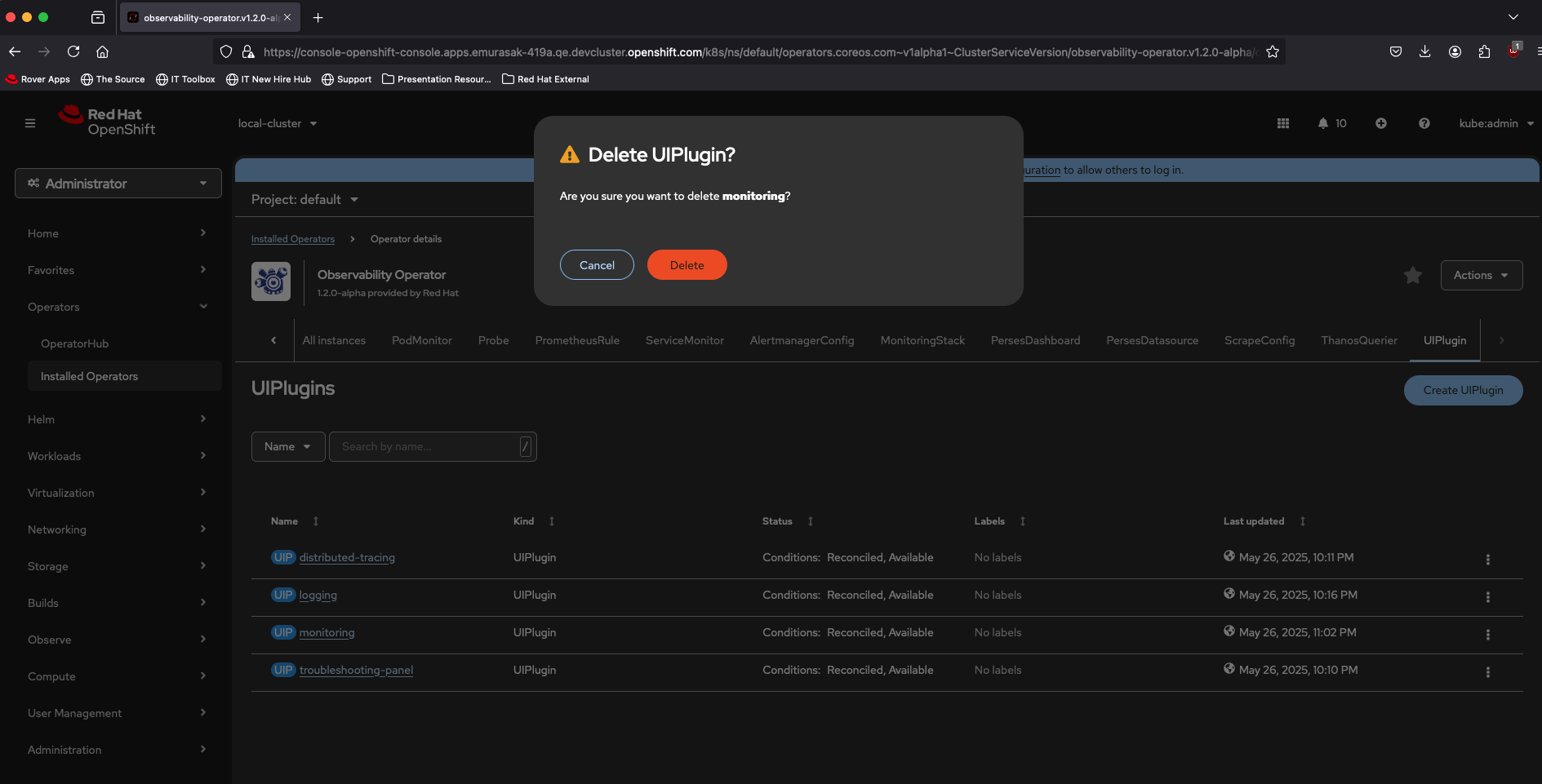This screenshot has width=1542, height=784.
Task: Bookmark this page with the star icon
Action: point(1272,51)
